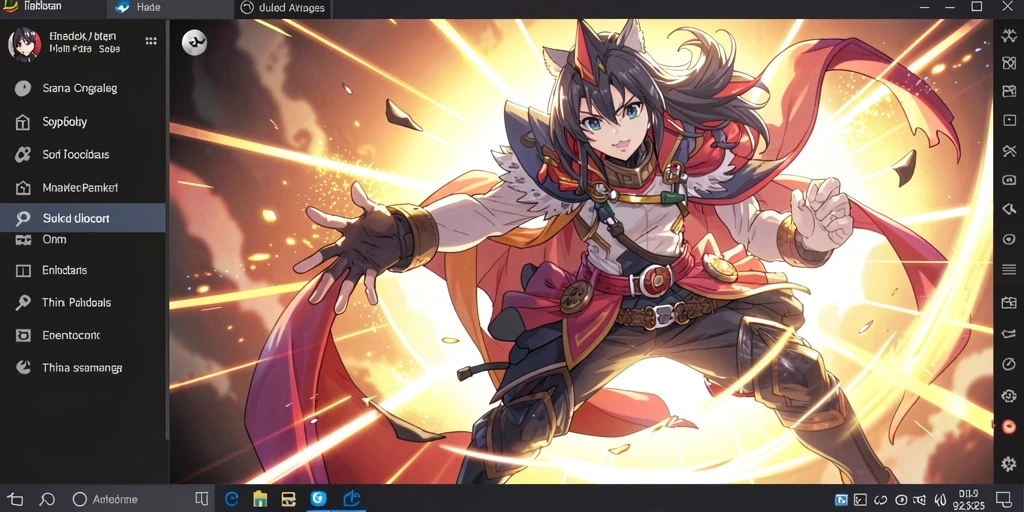Open 'Srana Ongraleg' in the sidebar
The image size is (1024, 512).
80,88
